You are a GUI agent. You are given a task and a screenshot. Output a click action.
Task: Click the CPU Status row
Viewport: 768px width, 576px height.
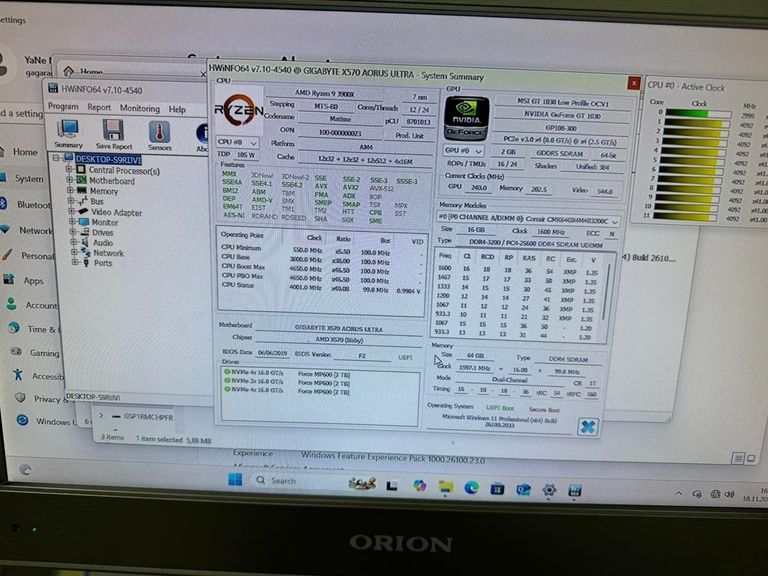[321, 287]
